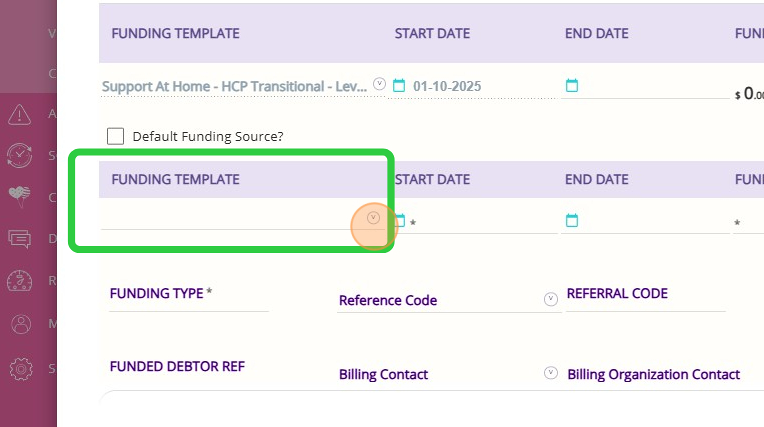
Task: Open the chat messages icon in sidebar
Action: point(19,239)
